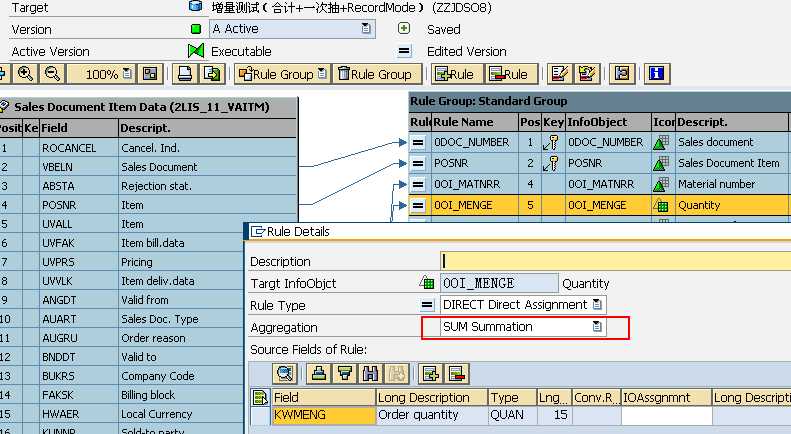Click the sort descending icon
The image size is (791, 434).
(345, 374)
